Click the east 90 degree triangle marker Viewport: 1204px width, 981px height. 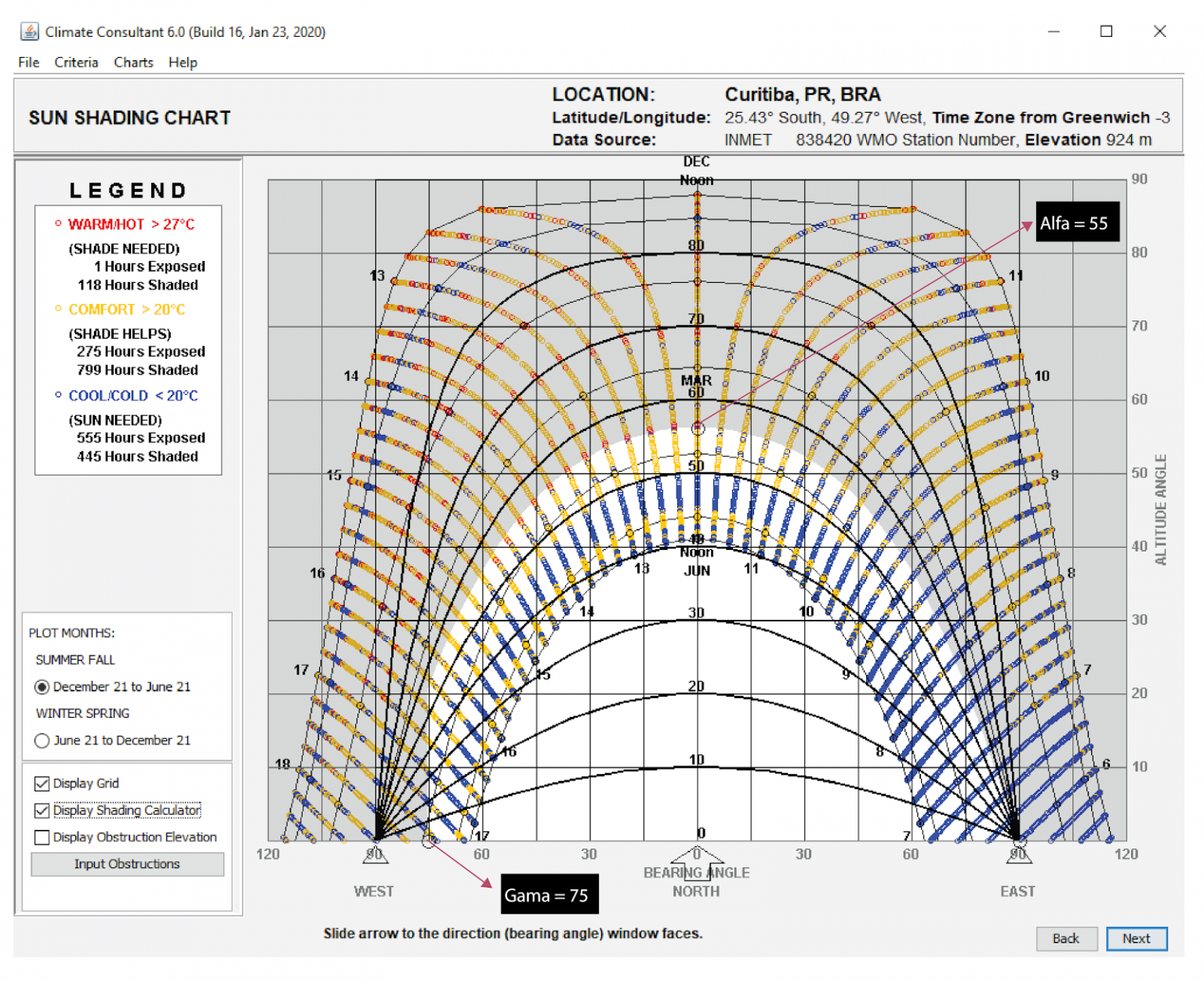pyautogui.click(x=1018, y=855)
